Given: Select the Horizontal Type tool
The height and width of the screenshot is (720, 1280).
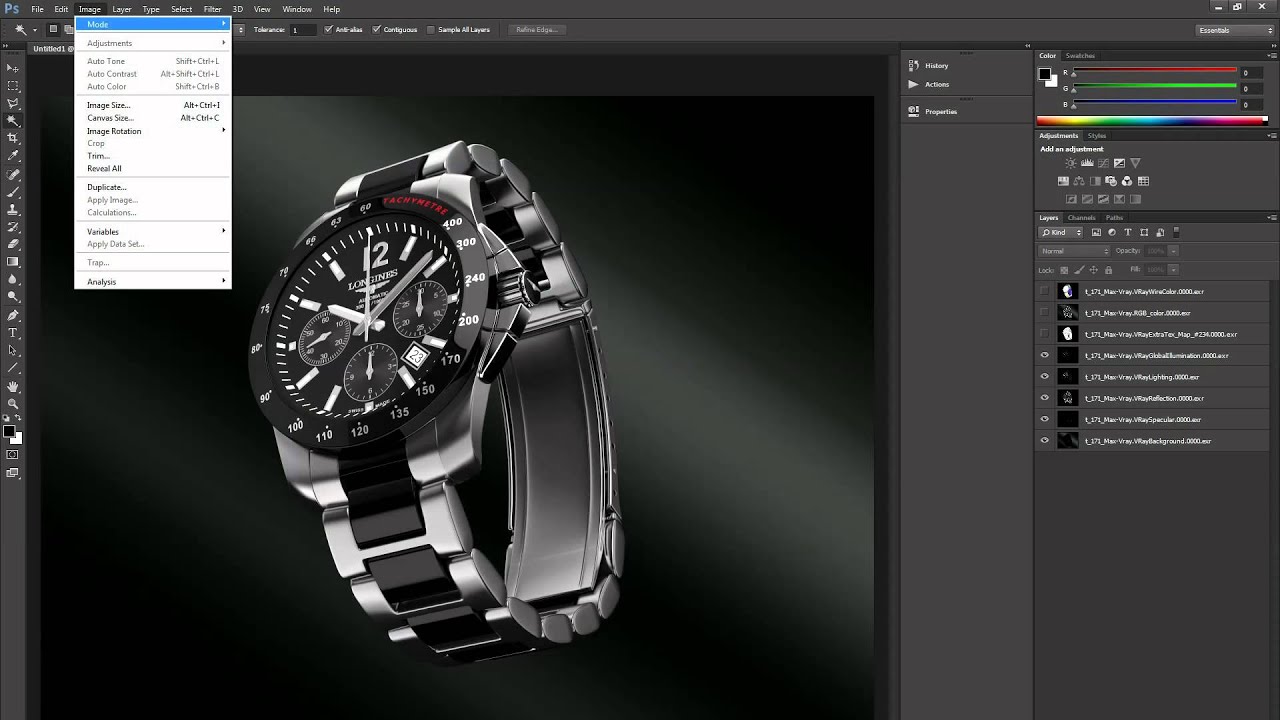Looking at the screenshot, I should click(13, 332).
